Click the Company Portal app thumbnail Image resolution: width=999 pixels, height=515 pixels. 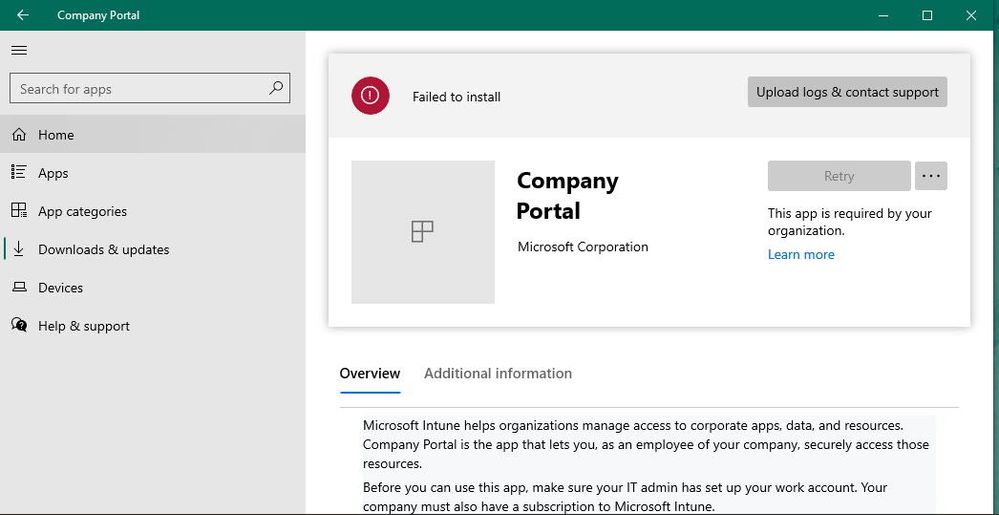(x=423, y=232)
